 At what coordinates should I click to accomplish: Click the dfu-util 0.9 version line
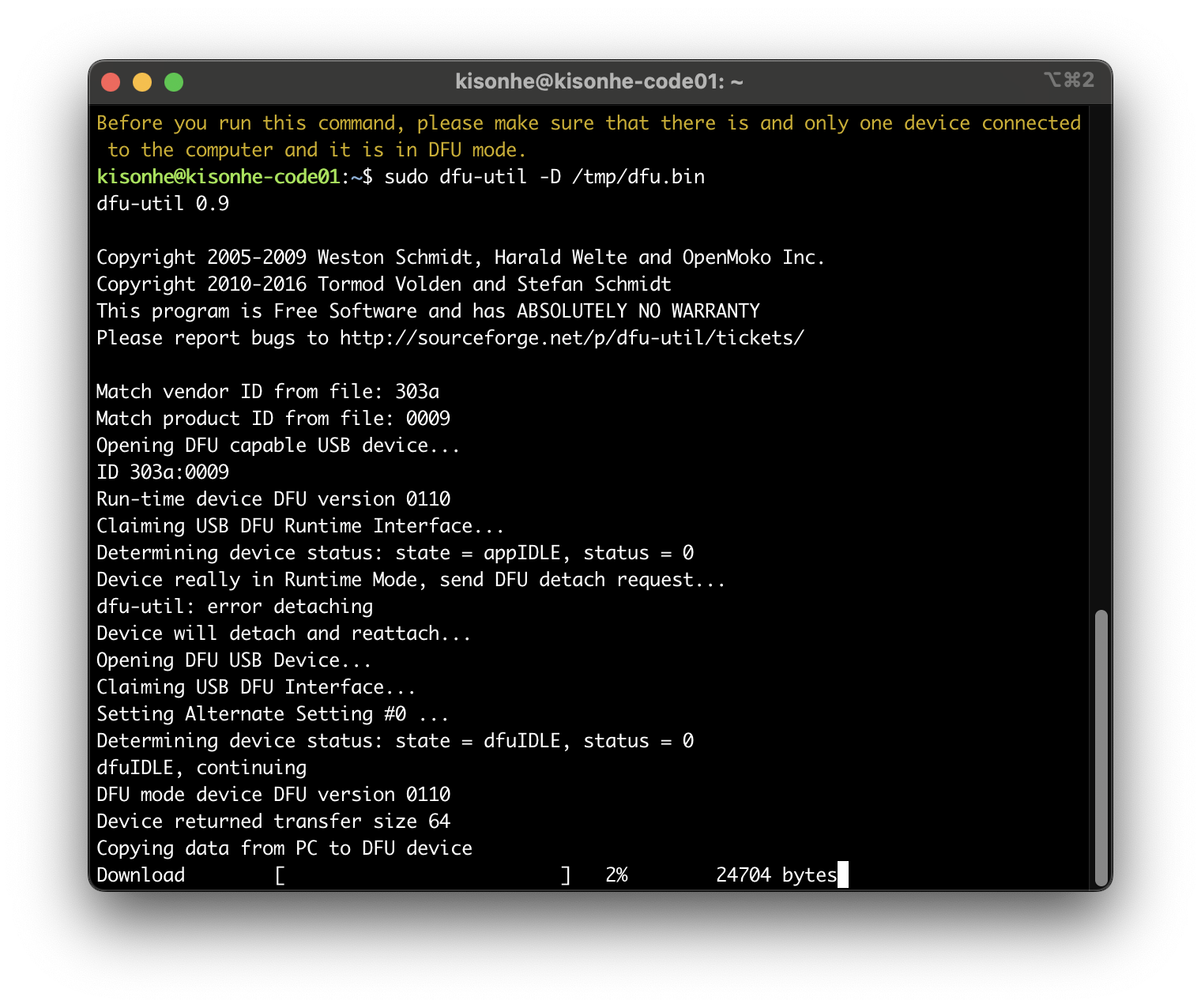pyautogui.click(x=163, y=204)
